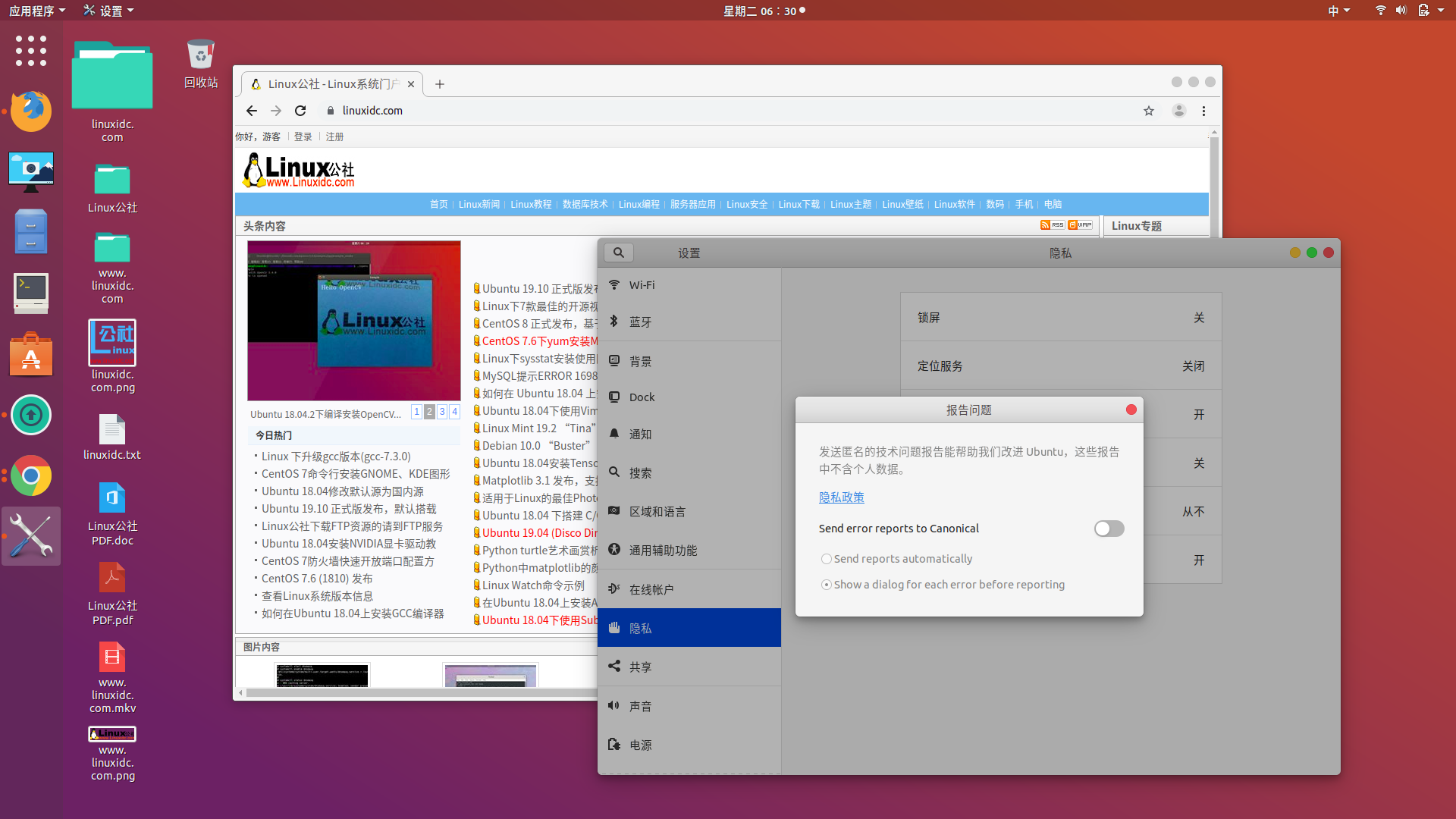Launch the screenshot tool in dock
The image size is (1456, 819).
point(31,171)
